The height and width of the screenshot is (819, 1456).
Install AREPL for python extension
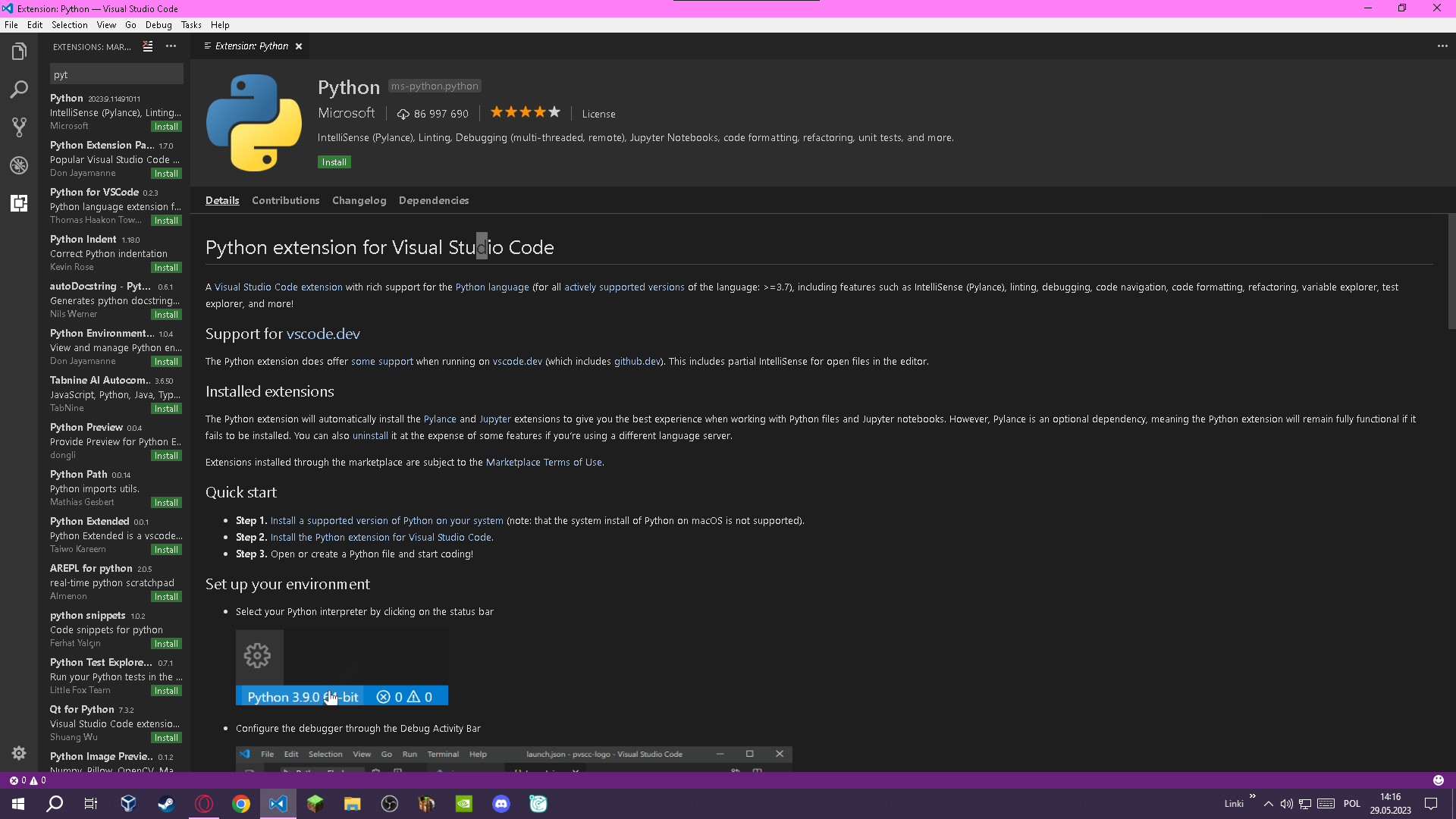pos(166,597)
